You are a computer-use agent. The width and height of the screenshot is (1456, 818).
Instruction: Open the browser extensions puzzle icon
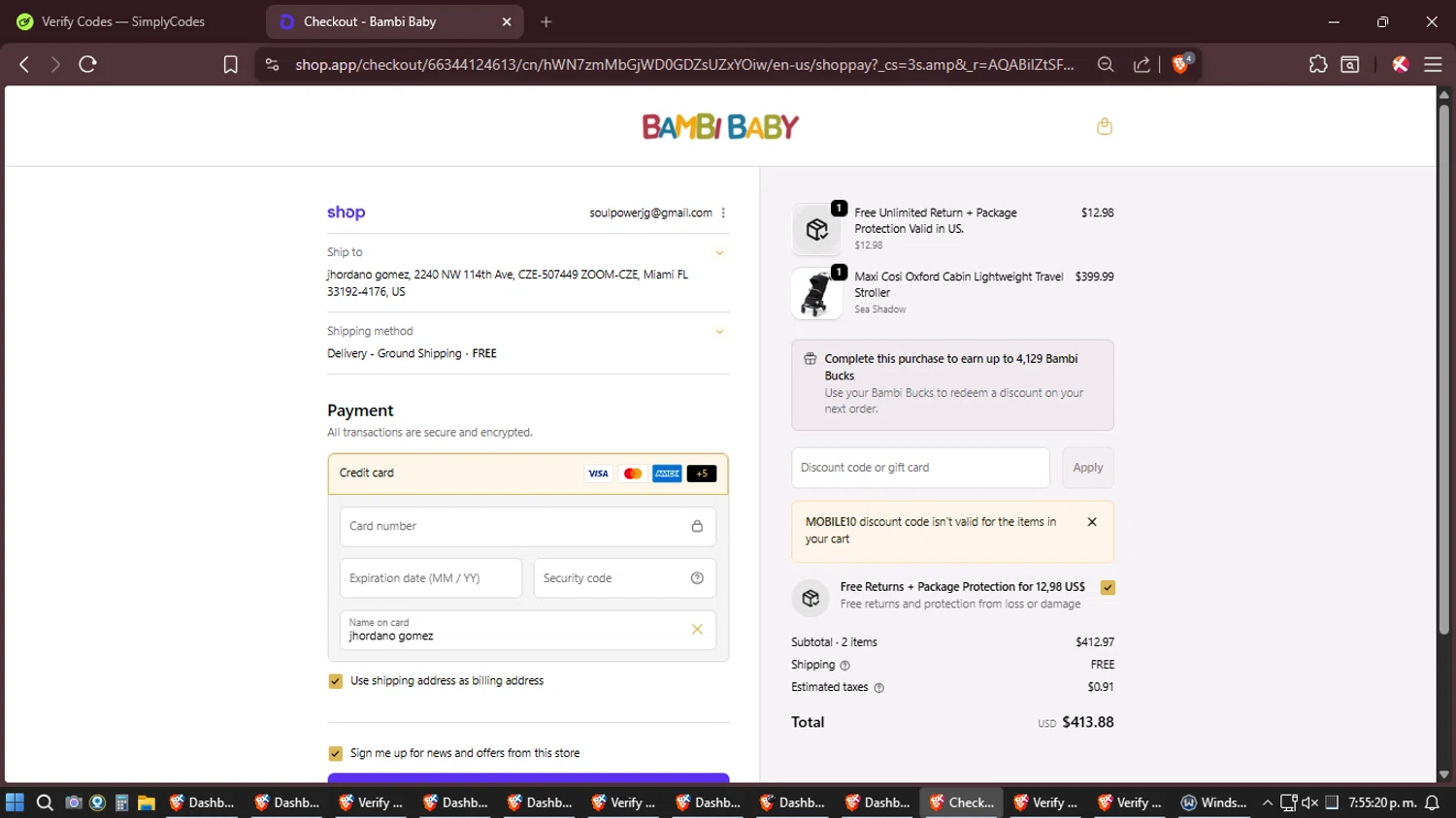(1317, 64)
